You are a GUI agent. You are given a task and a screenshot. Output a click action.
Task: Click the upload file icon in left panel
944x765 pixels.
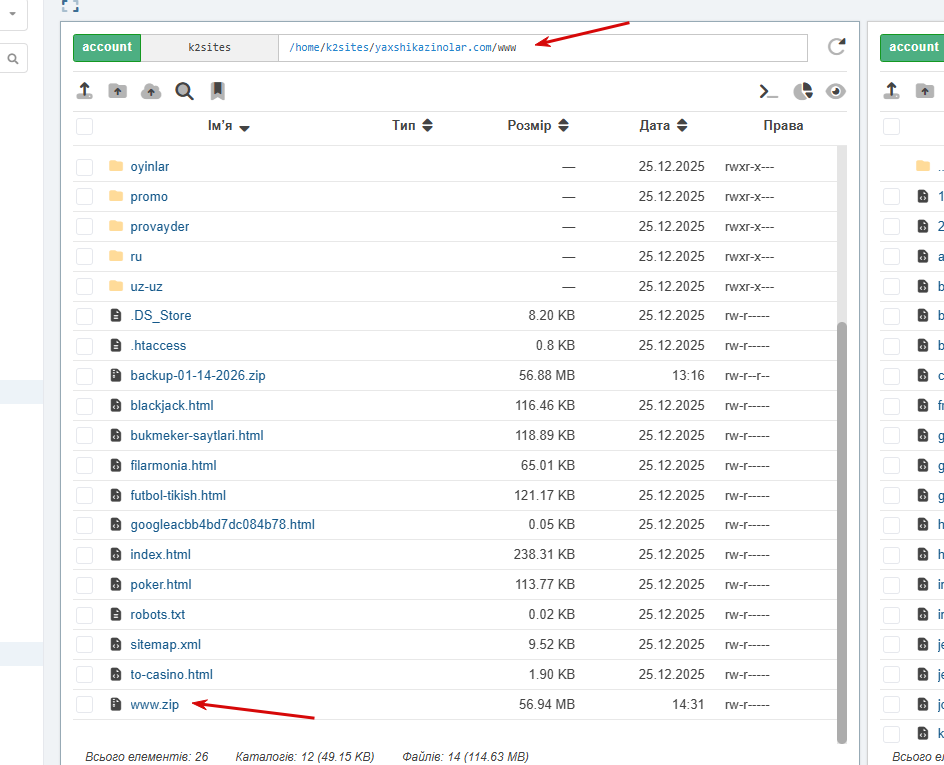85,91
